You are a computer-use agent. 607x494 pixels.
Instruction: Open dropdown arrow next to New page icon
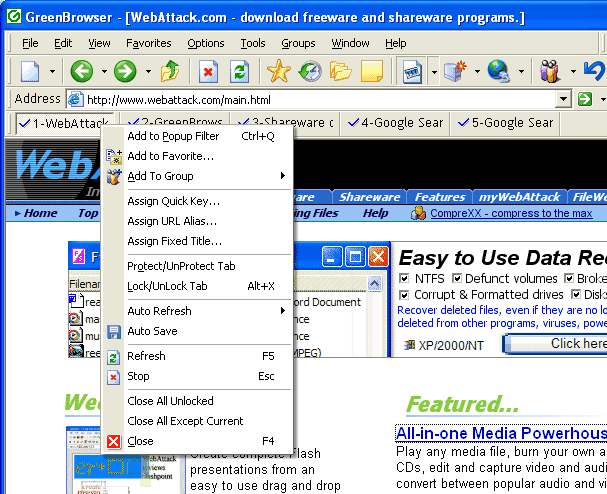point(52,71)
